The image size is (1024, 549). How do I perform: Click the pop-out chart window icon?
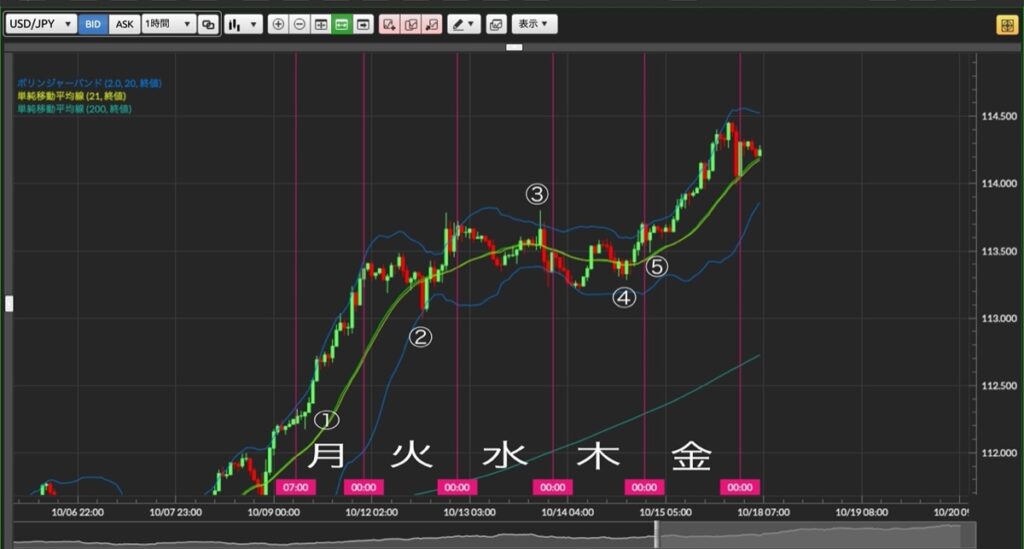pyautogui.click(x=496, y=24)
